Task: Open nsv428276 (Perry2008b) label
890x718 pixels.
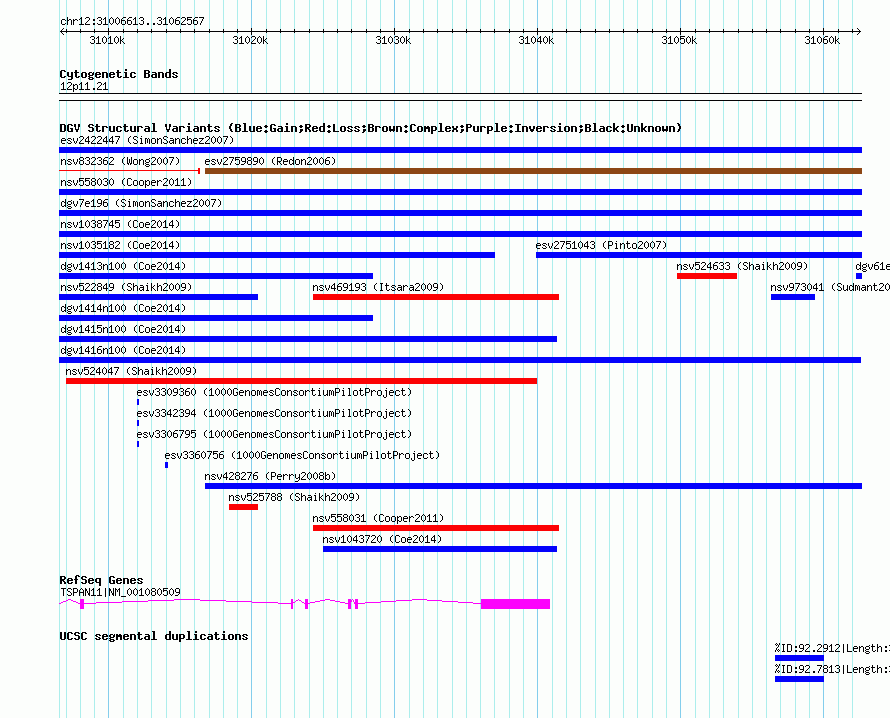Action: 270,476
